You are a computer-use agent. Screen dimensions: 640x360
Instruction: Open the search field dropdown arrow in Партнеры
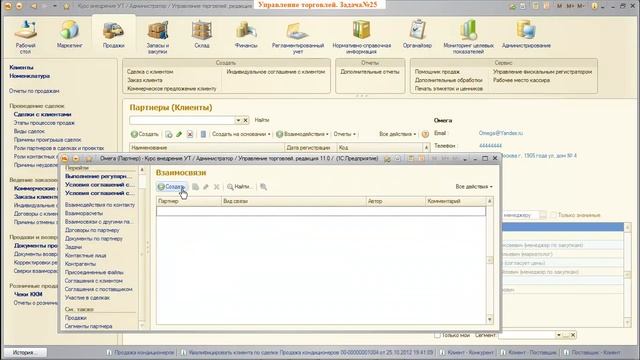tap(238, 120)
